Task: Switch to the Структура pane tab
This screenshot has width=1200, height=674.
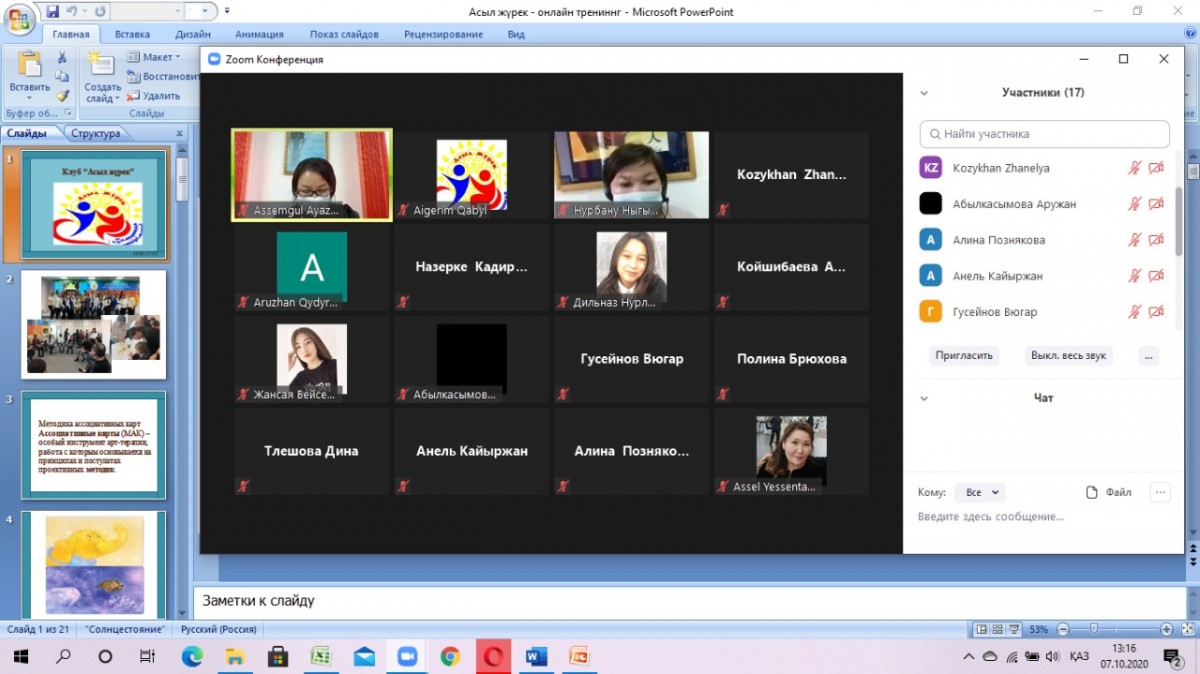Action: (x=96, y=133)
